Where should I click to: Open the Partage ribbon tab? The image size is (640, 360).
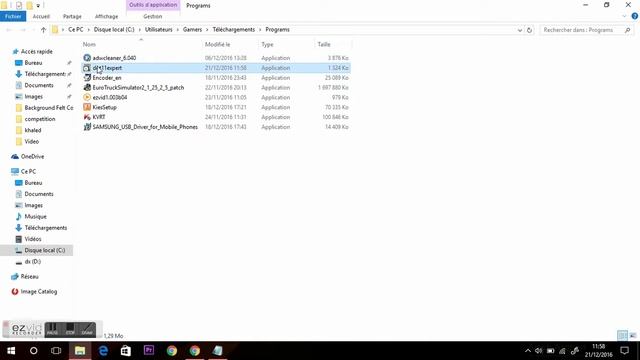pos(72,16)
